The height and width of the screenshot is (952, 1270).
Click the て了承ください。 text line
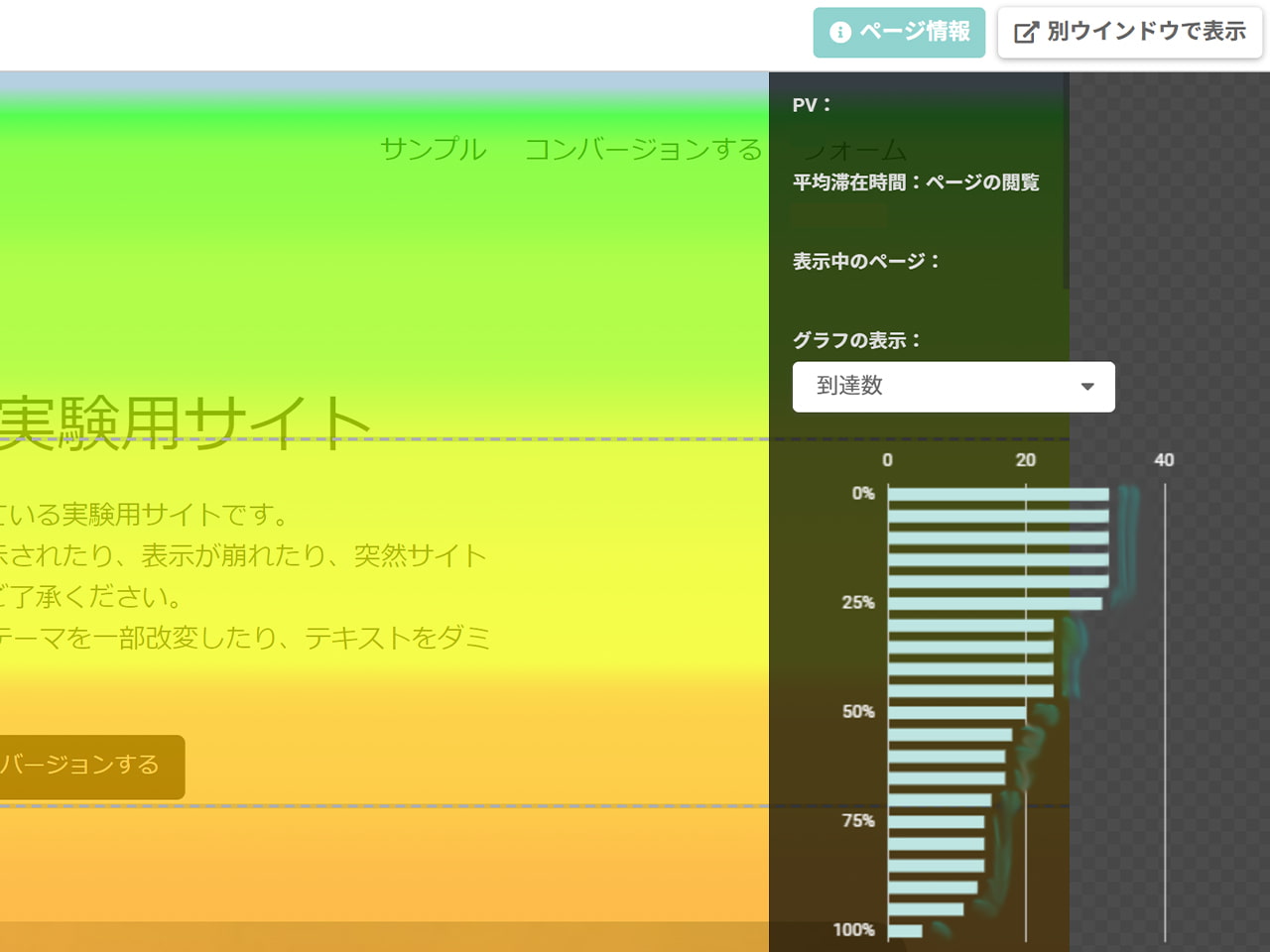coord(91,596)
